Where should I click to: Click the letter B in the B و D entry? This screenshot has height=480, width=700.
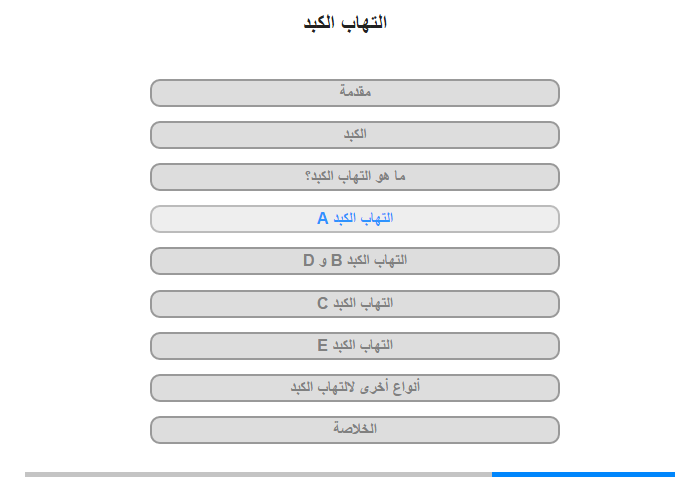tap(336, 260)
